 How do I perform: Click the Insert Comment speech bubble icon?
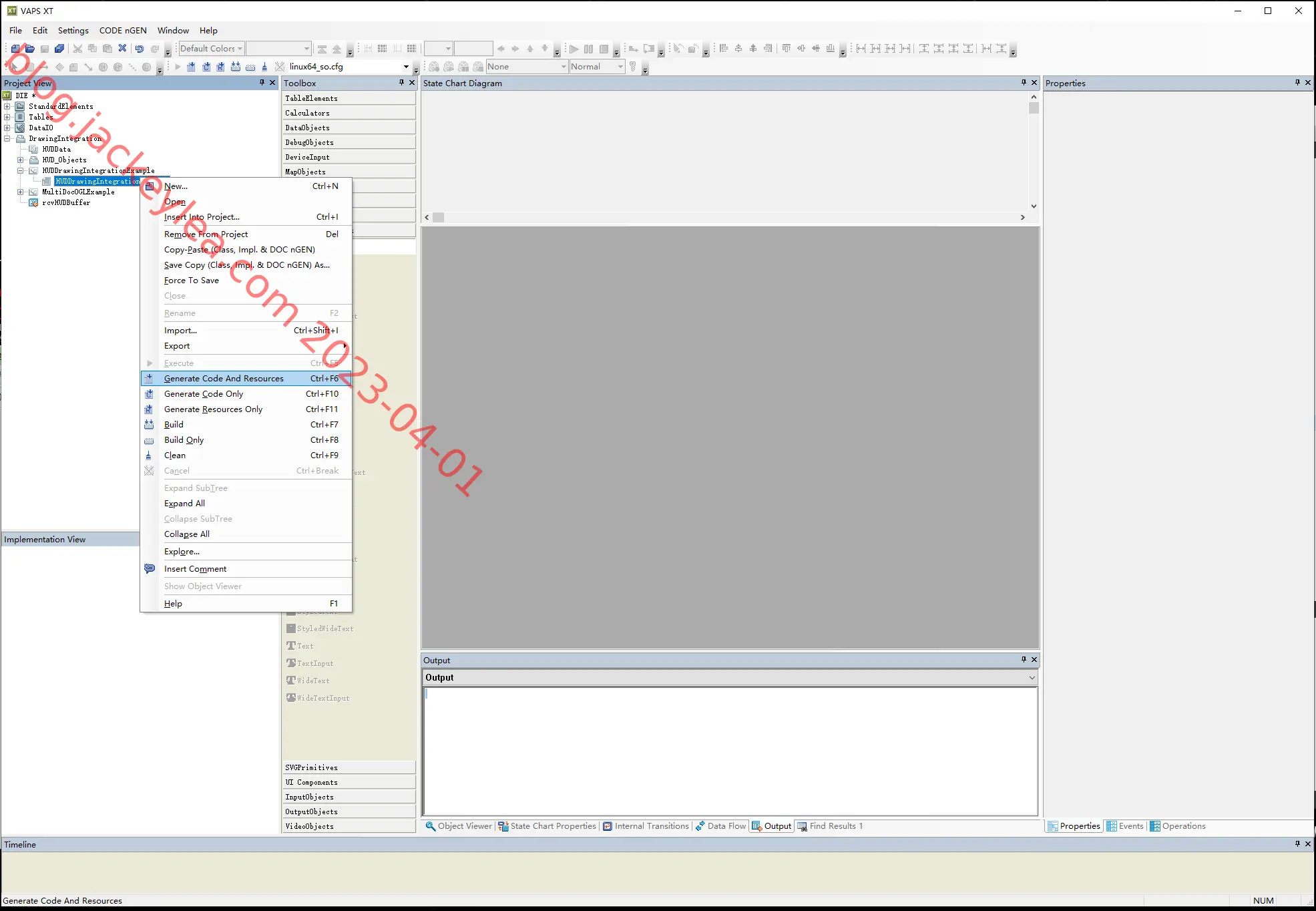click(150, 569)
